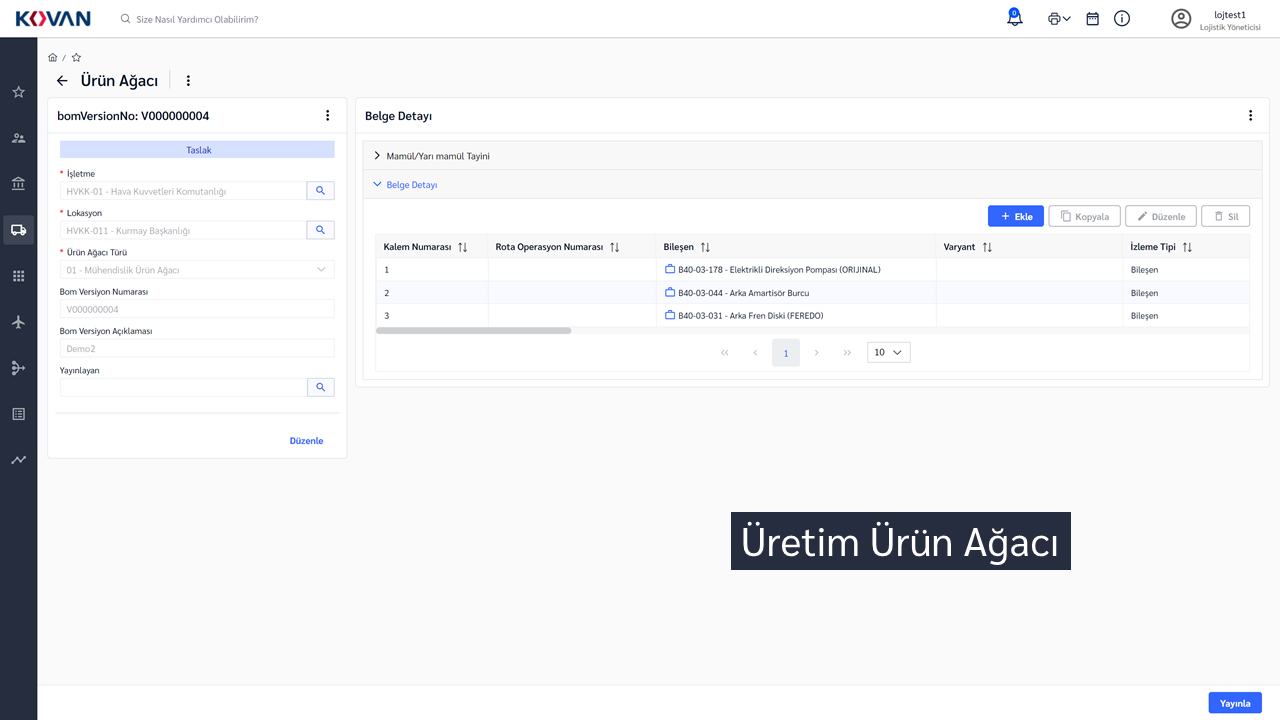1280x720 pixels.
Task: Sort by Rota Operasyon Numarası column
Action: point(615,247)
